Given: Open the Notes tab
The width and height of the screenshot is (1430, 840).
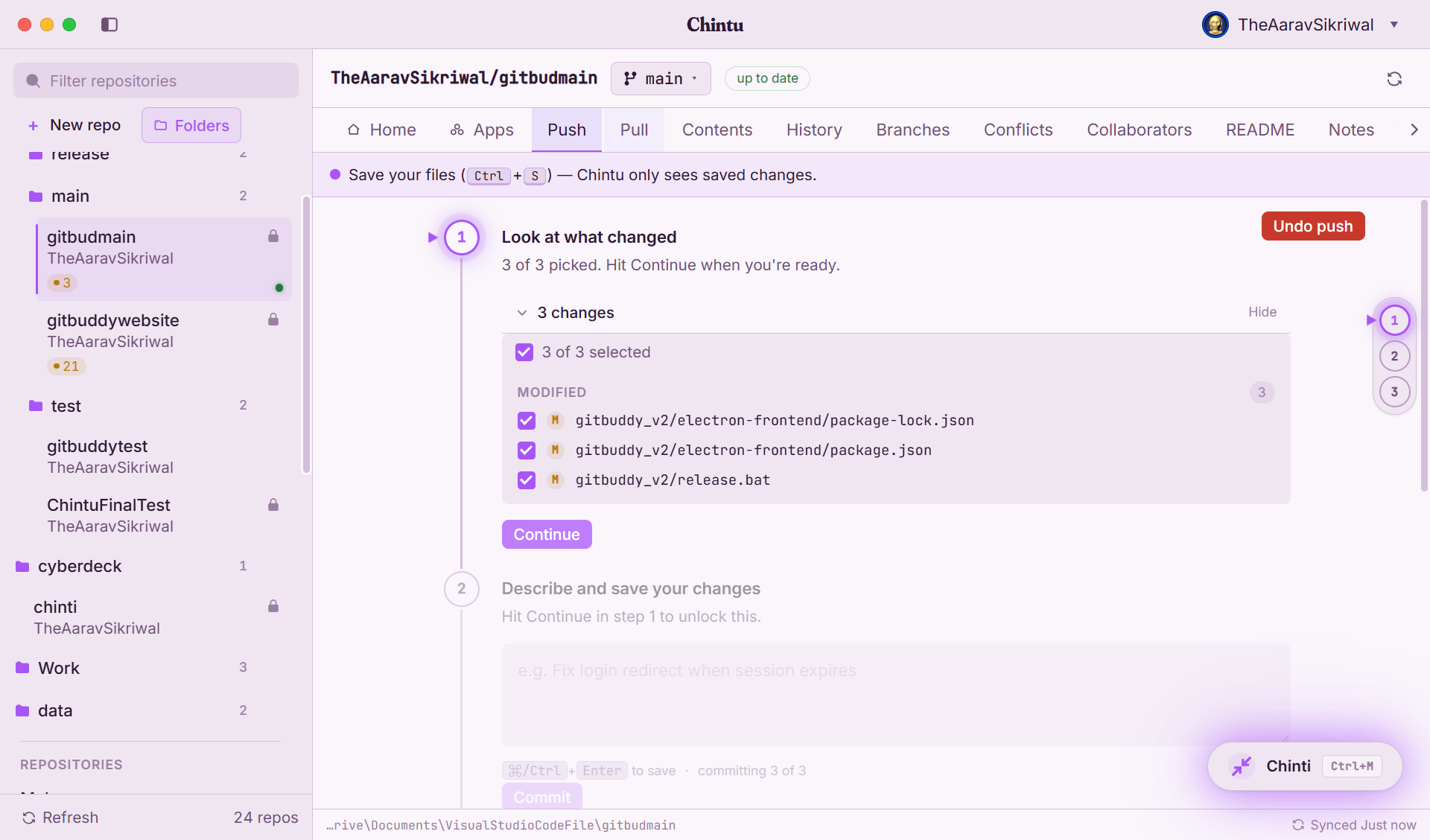Looking at the screenshot, I should (x=1351, y=130).
